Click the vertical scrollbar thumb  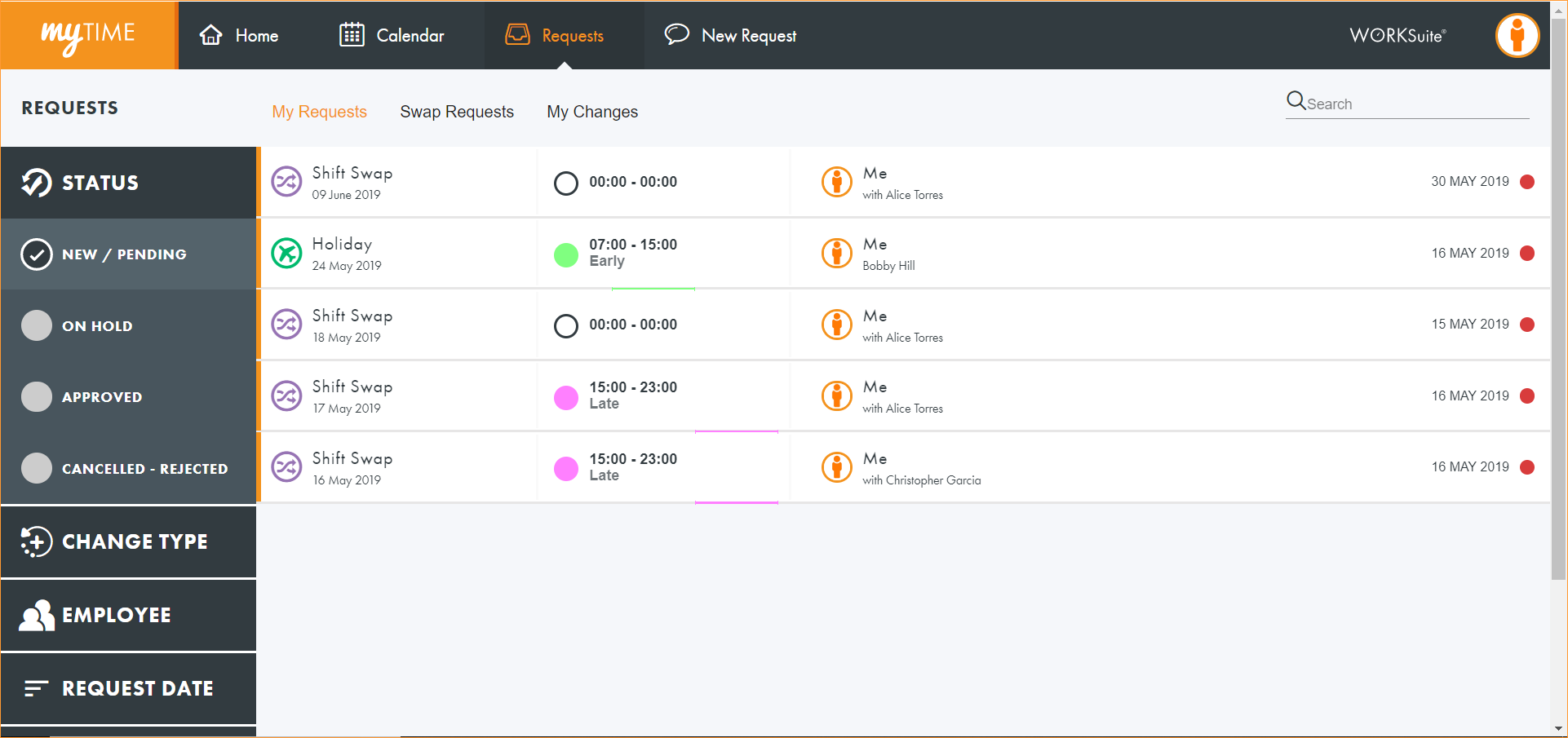[x=1559, y=298]
